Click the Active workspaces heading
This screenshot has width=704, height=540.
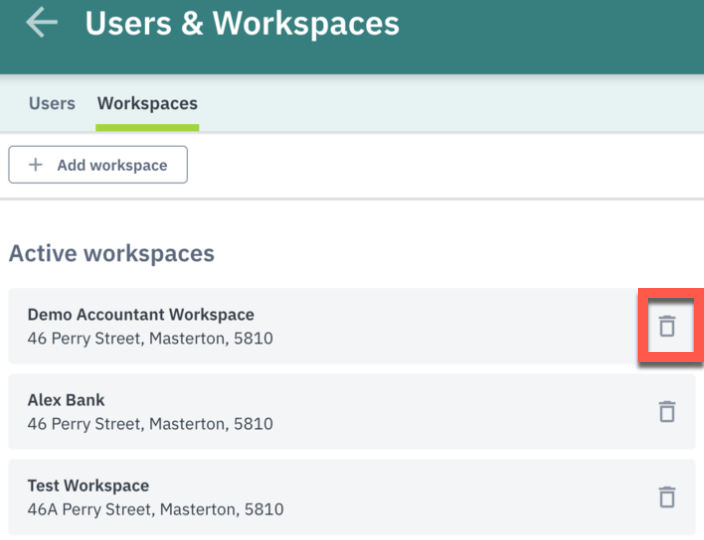click(x=112, y=253)
